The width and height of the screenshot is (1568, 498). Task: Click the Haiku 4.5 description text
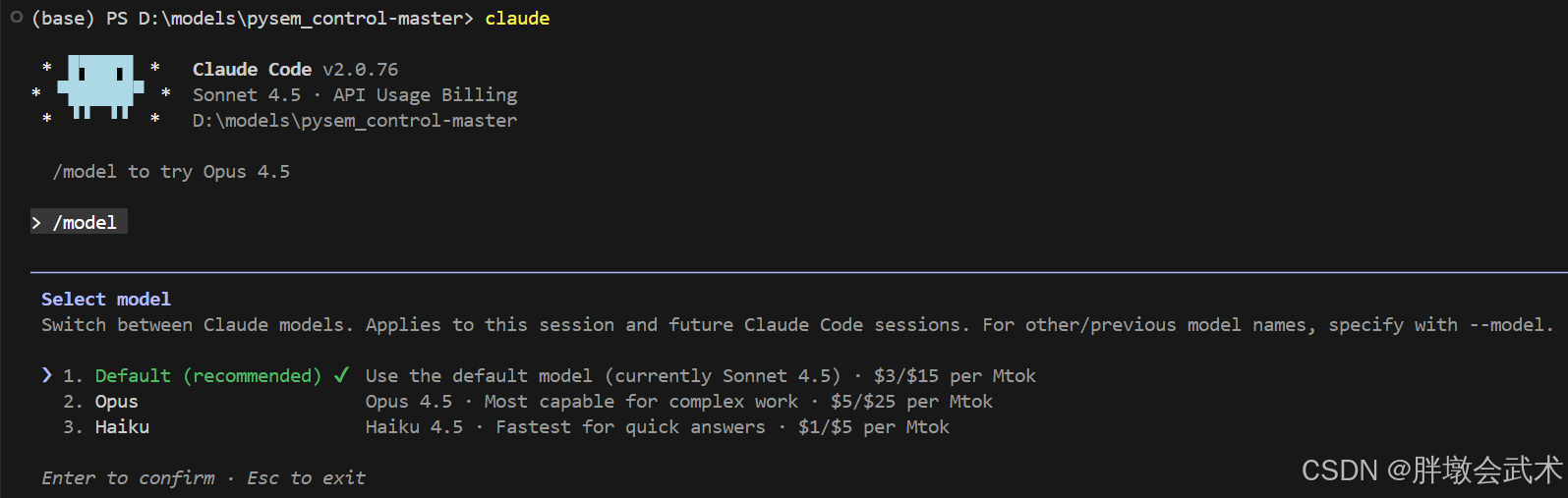(x=657, y=427)
